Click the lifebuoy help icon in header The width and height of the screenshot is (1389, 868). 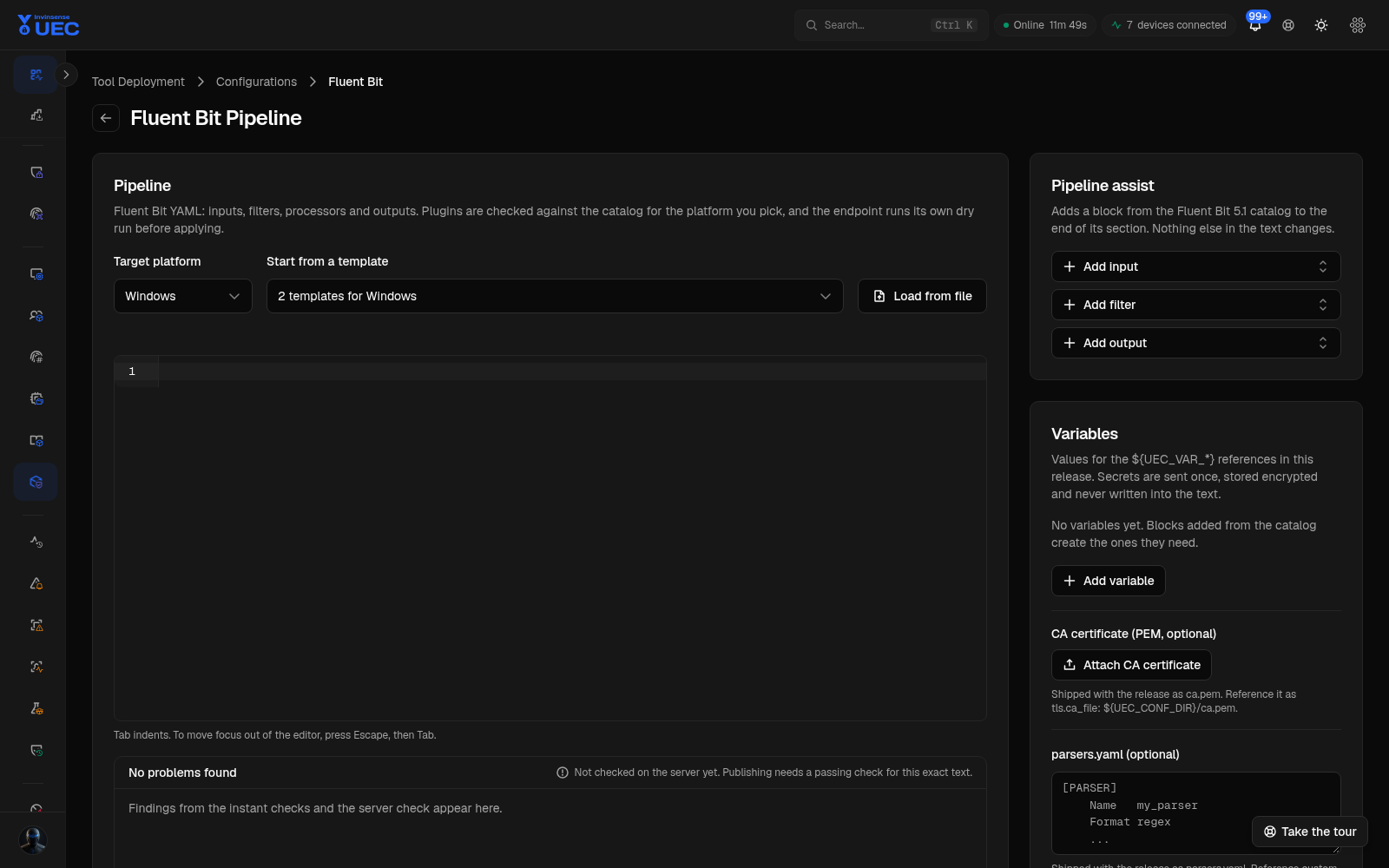1288,25
